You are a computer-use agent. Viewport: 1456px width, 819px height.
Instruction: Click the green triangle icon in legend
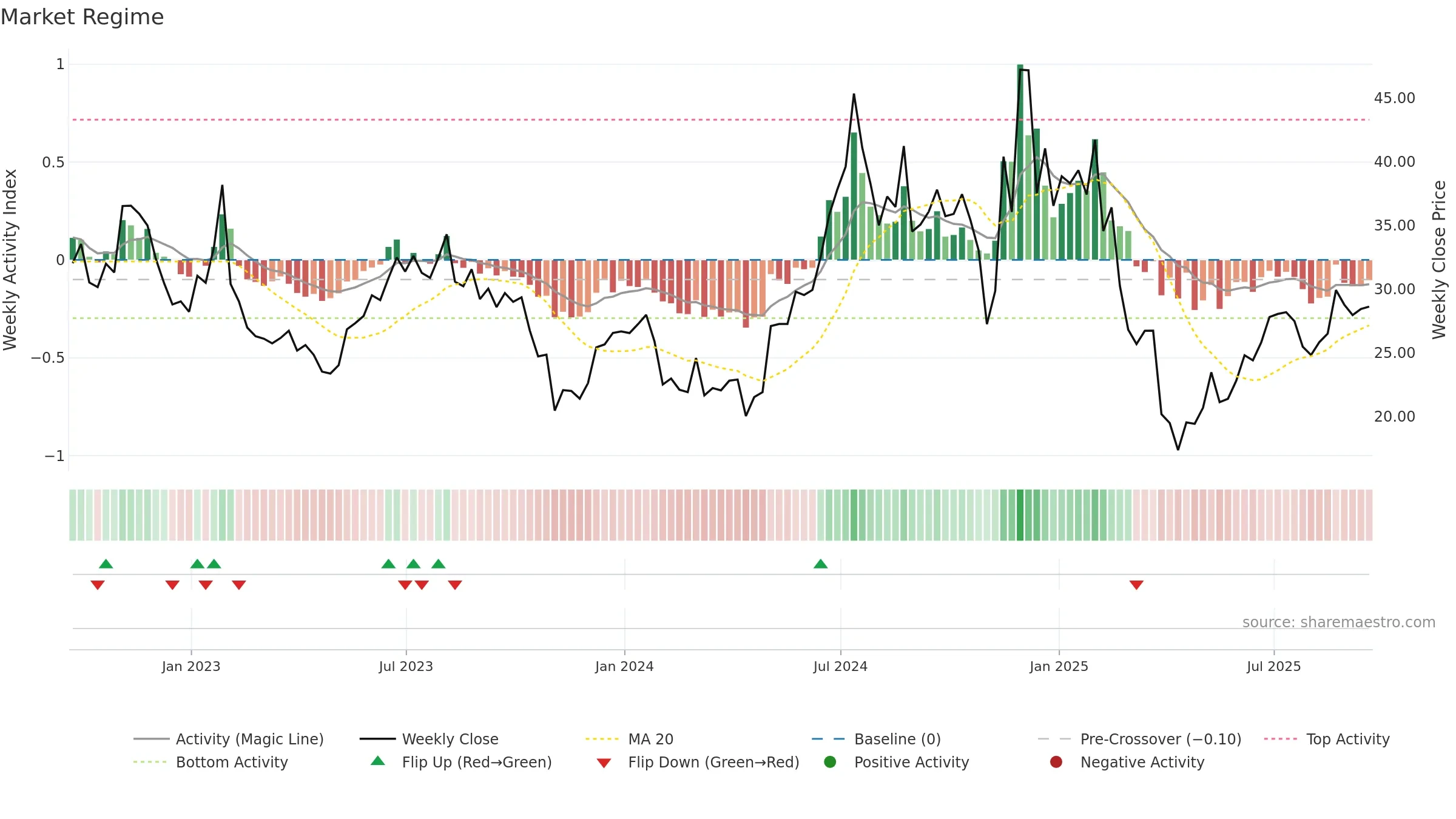(378, 761)
